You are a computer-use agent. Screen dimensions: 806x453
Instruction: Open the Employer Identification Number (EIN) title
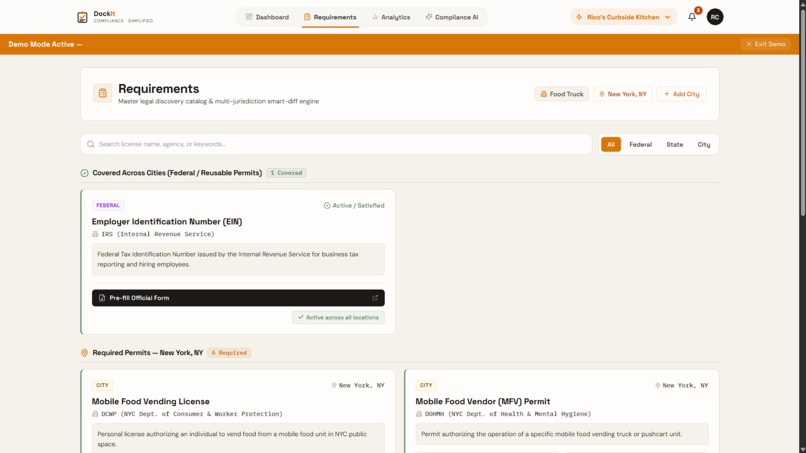(167, 222)
